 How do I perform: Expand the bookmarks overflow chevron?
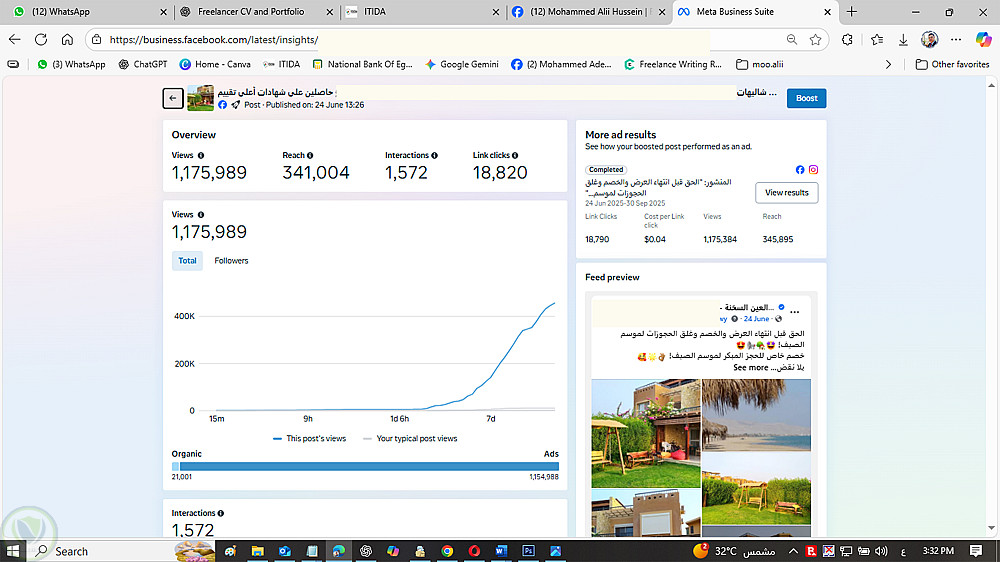point(888,64)
